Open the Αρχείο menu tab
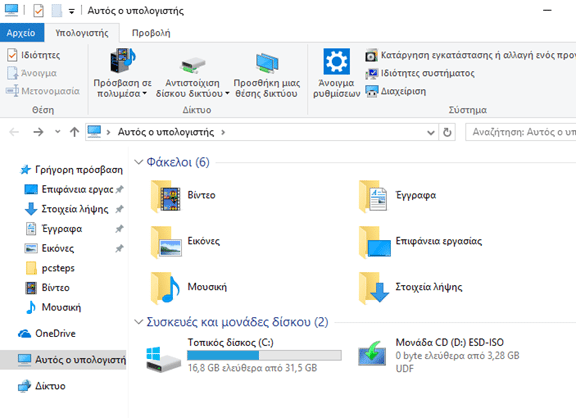This screenshot has width=576, height=418. coord(21,33)
